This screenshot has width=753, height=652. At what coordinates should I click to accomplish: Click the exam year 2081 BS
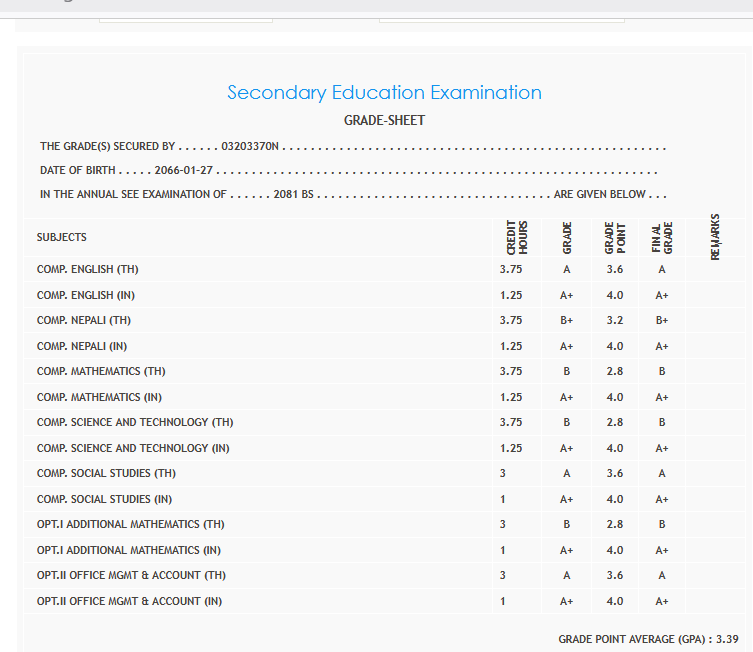294,194
